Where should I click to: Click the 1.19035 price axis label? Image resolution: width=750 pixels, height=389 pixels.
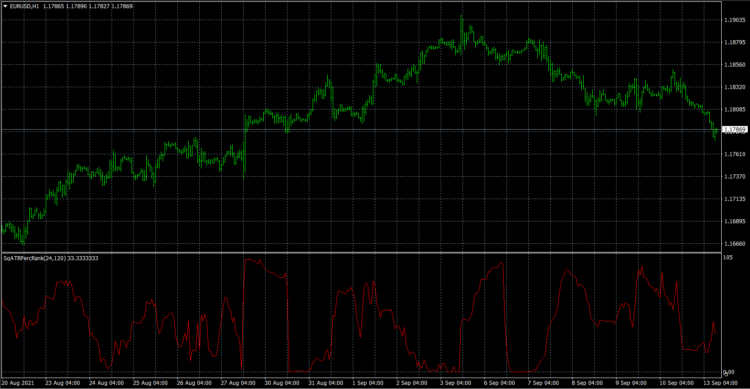coord(734,20)
